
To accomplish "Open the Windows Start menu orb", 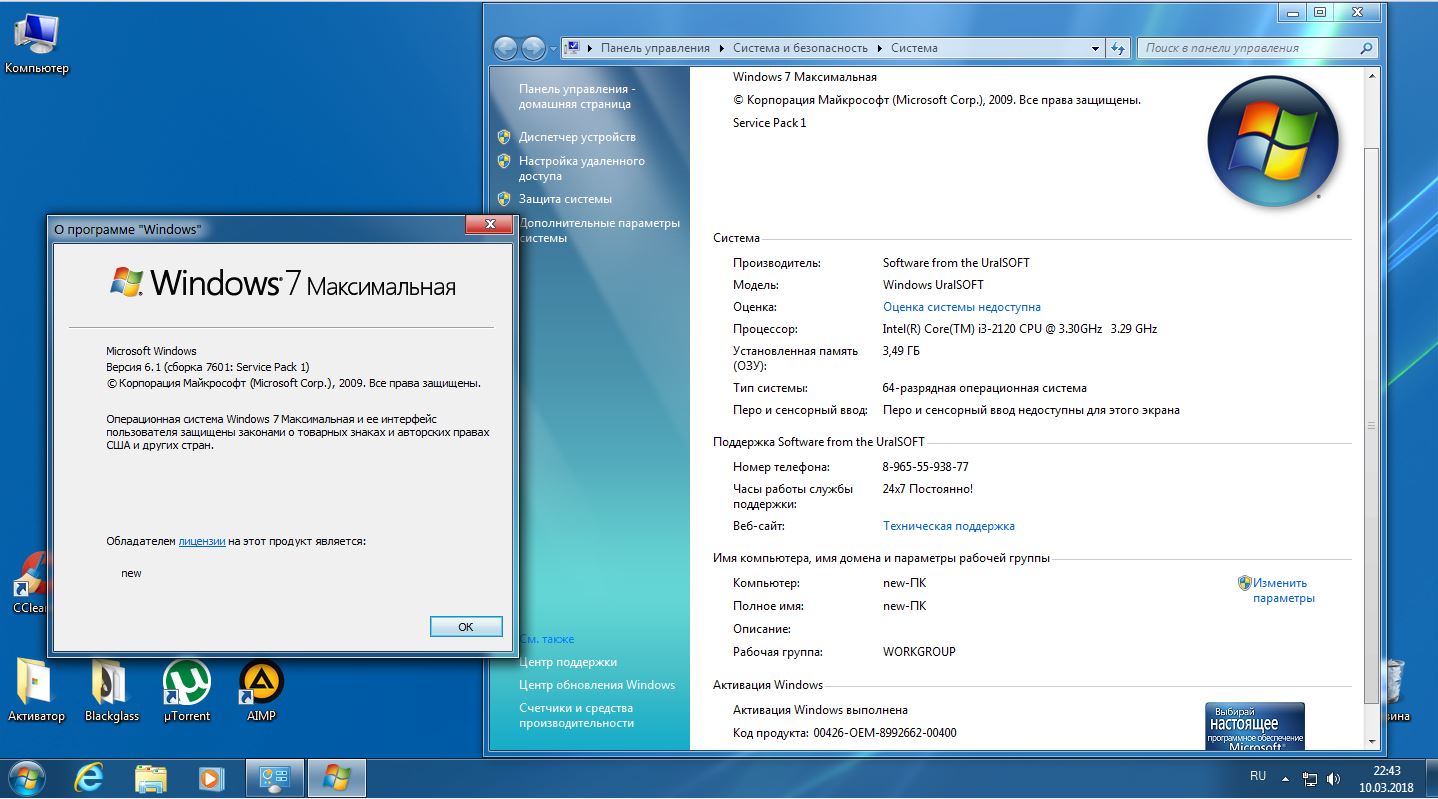I will click(25, 778).
